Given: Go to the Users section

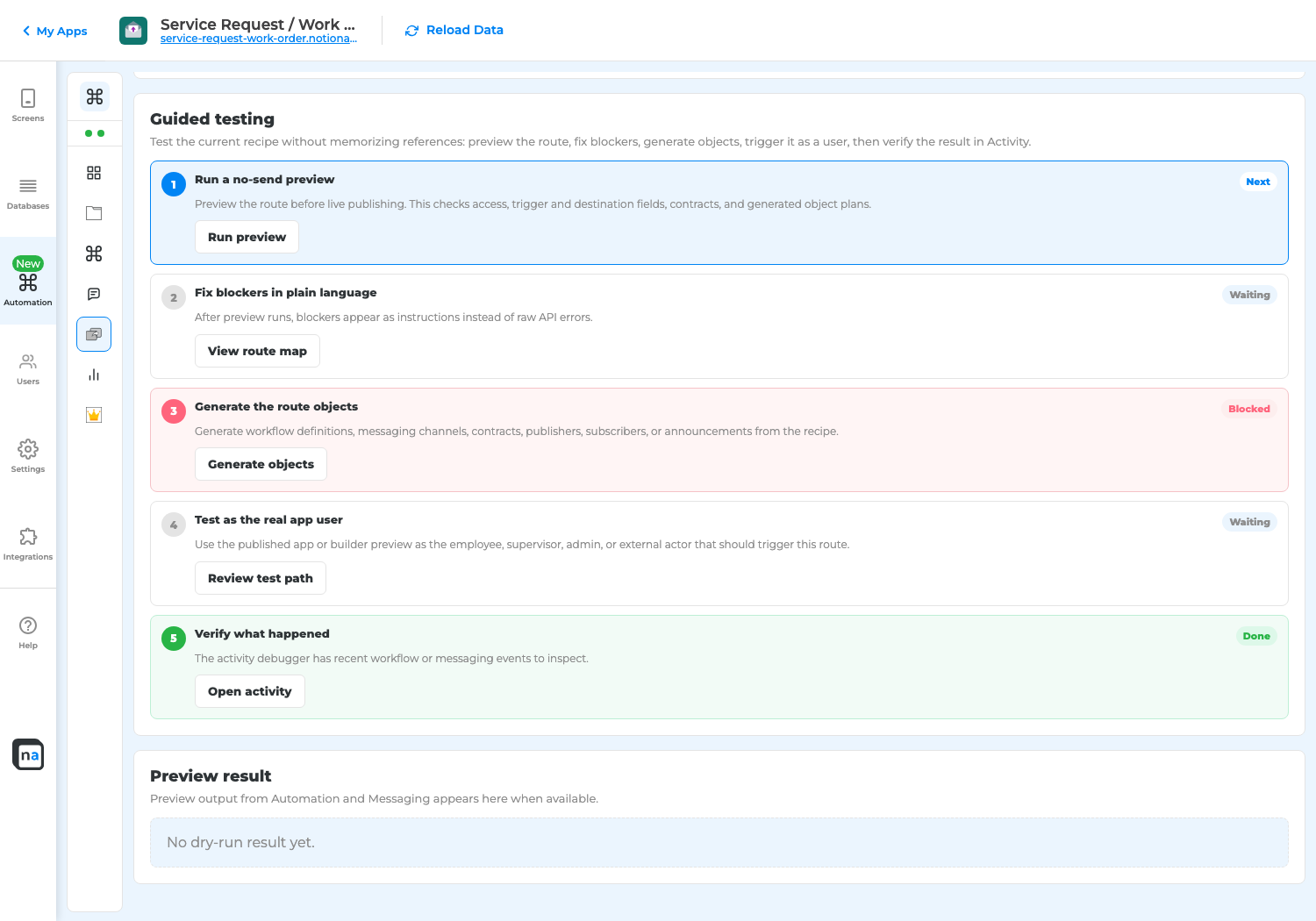Looking at the screenshot, I should 28,368.
